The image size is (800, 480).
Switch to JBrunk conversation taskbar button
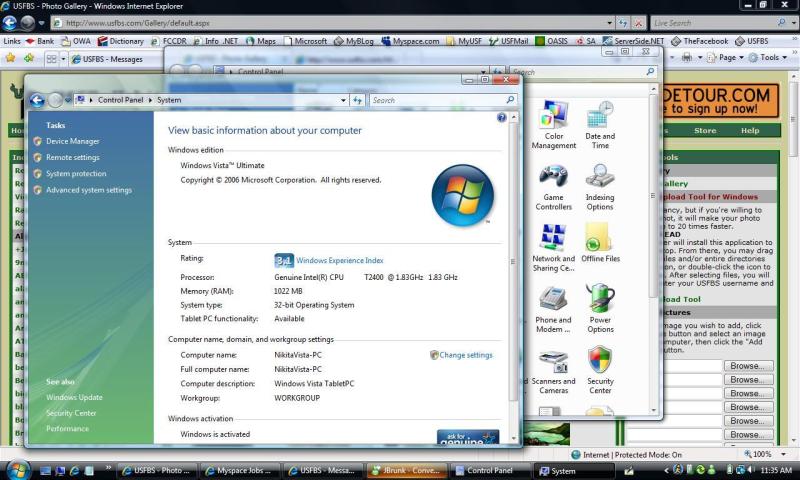click(407, 471)
